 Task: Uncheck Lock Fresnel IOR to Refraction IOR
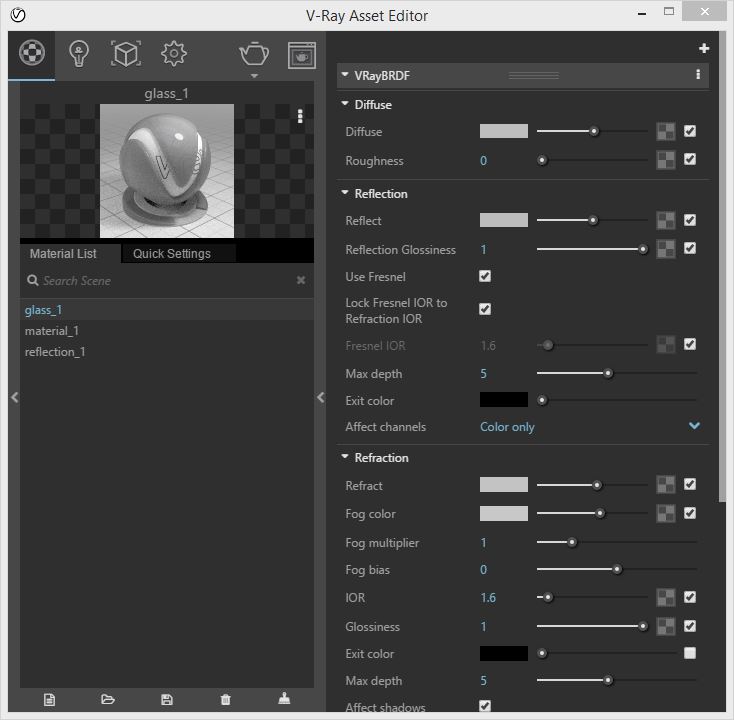pos(485,309)
